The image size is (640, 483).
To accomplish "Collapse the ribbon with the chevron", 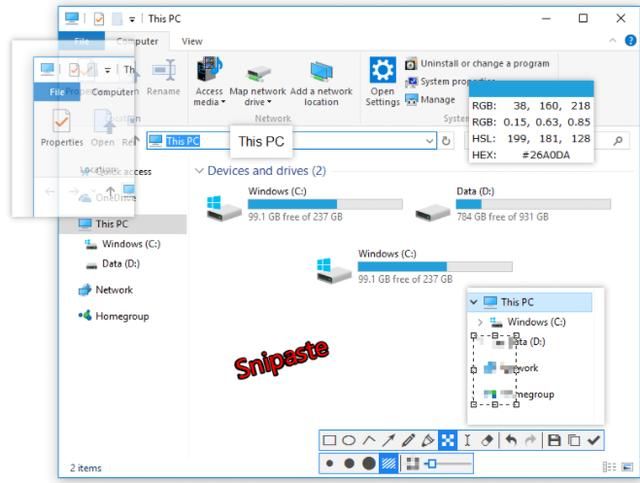I will [613, 40].
